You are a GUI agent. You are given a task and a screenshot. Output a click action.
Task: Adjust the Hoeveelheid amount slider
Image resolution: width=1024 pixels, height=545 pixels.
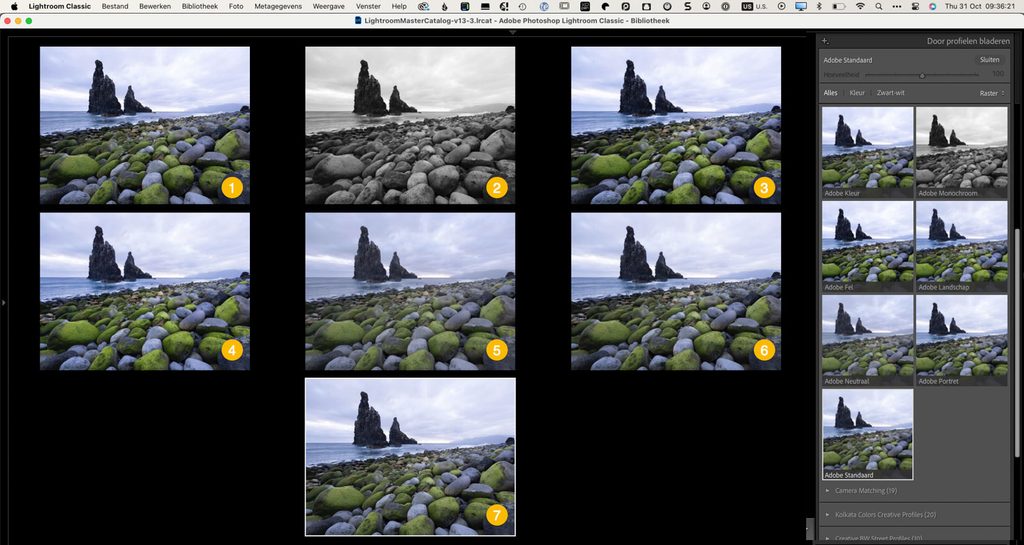tap(921, 75)
